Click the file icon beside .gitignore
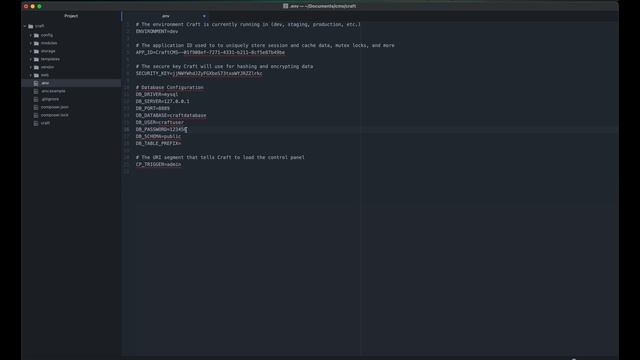 coord(36,99)
